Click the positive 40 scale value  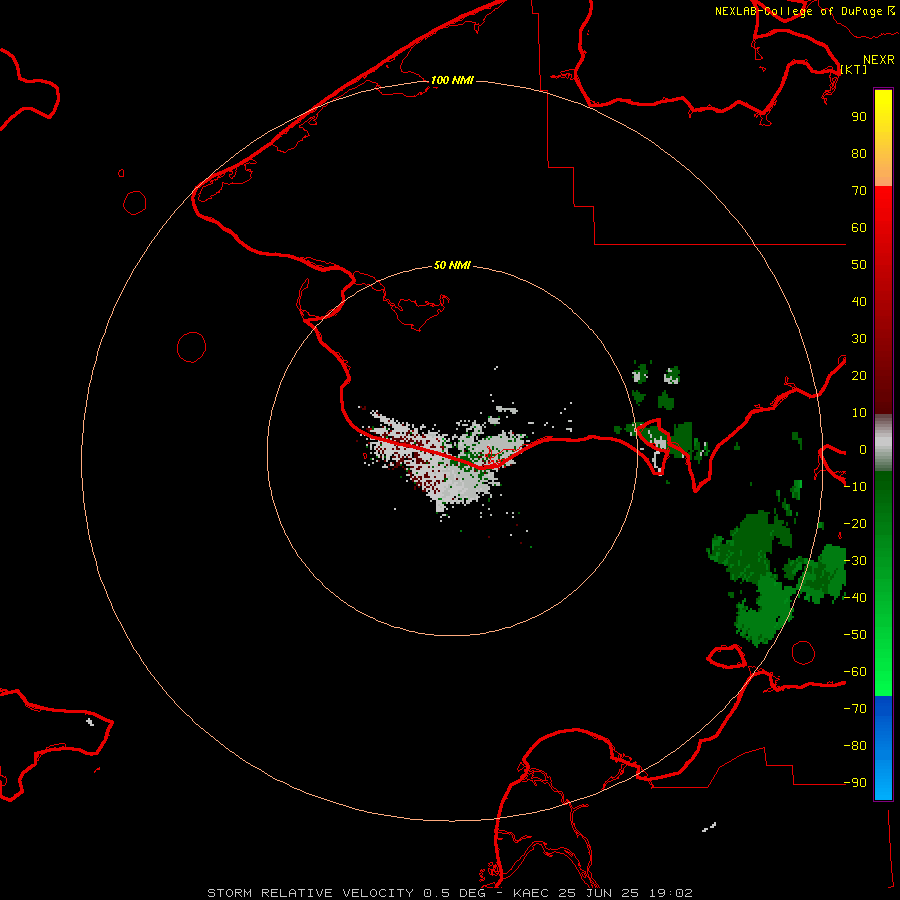pos(859,301)
